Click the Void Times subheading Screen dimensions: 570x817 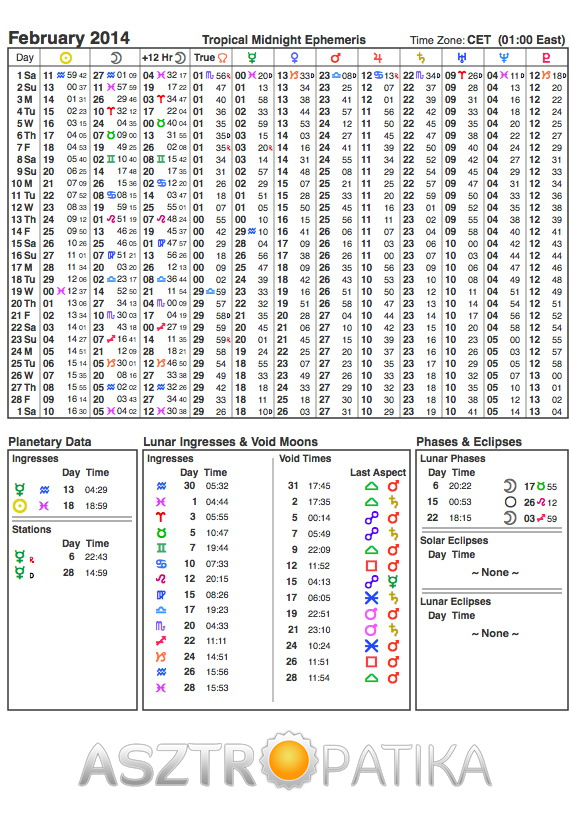tap(305, 459)
